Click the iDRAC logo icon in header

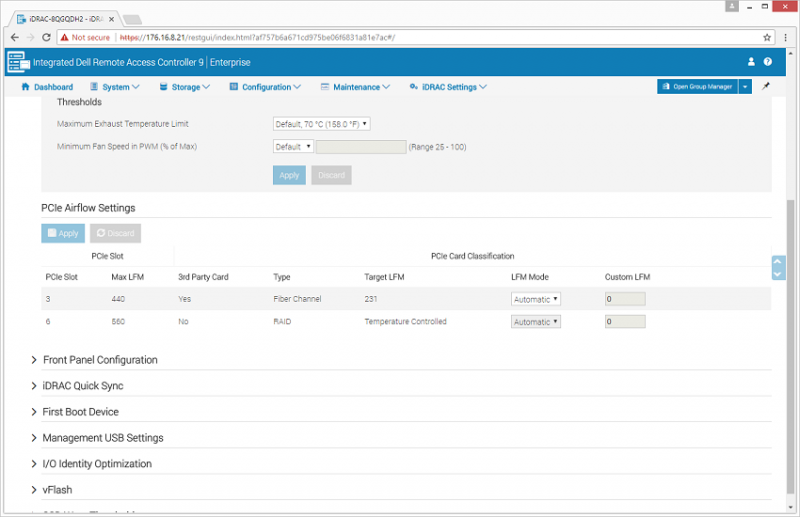(x=18, y=62)
